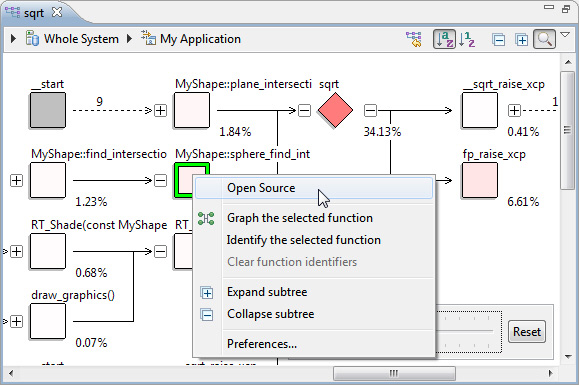Collapse the minus left of MyShape::sphere_find_int
The width and height of the screenshot is (579, 385).
pyautogui.click(x=160, y=181)
